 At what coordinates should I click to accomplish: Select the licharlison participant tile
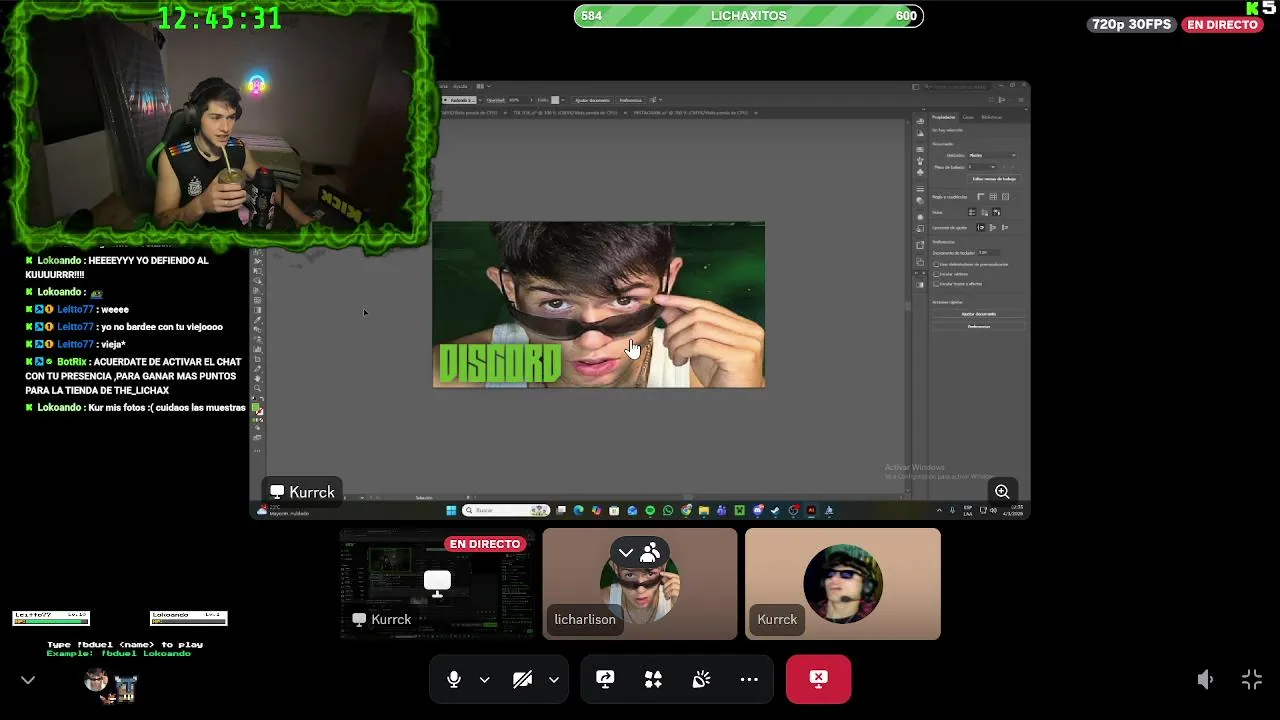tap(640, 584)
